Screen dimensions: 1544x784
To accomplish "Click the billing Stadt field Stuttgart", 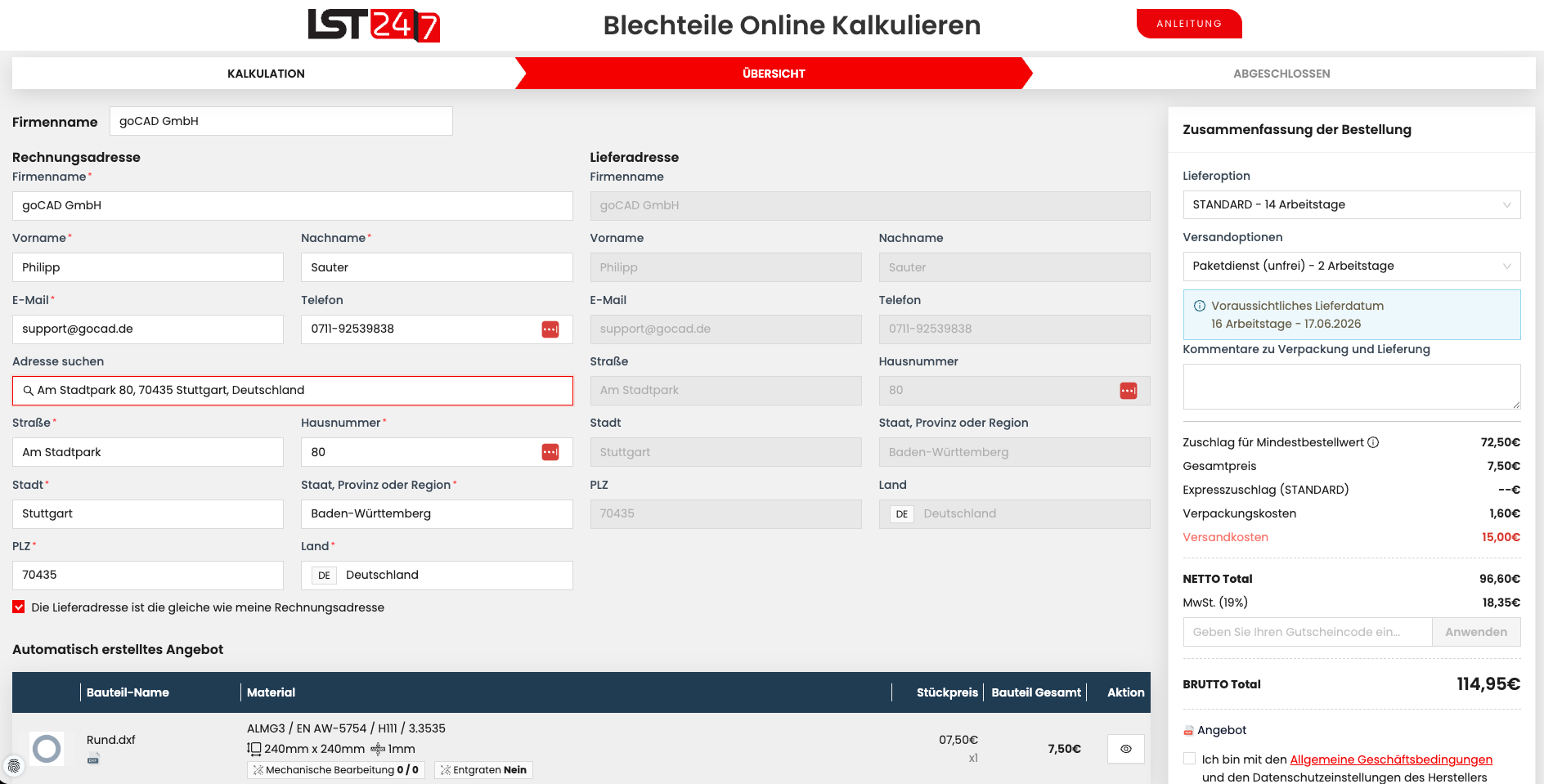I will point(148,513).
